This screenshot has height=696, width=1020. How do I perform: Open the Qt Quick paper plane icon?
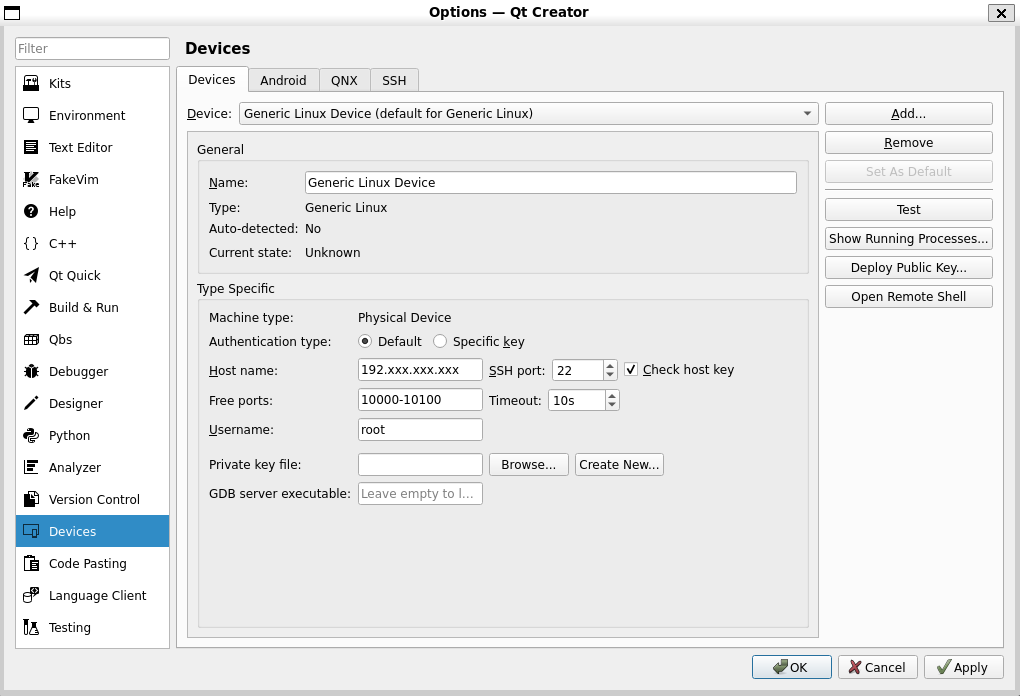click(31, 275)
